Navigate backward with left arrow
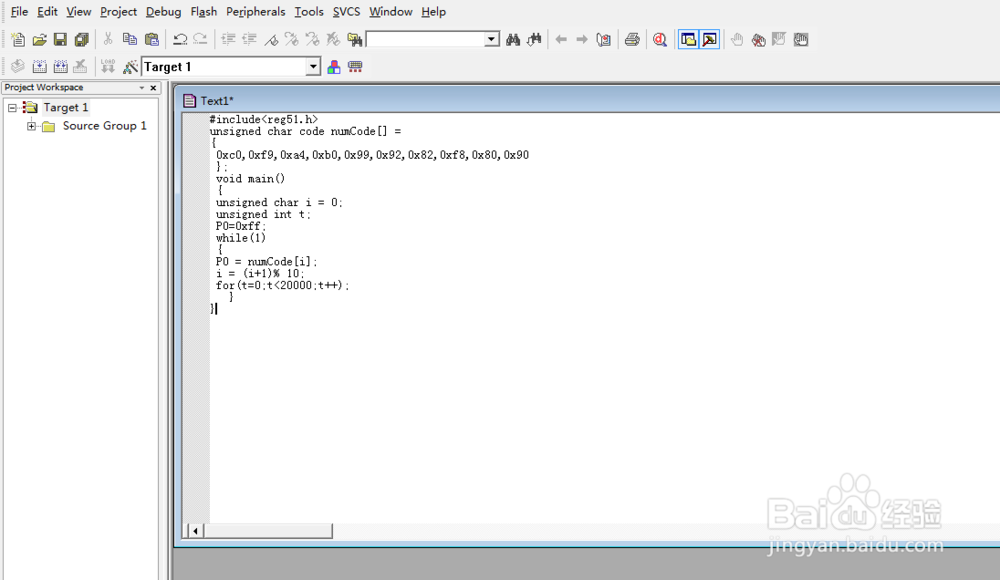The width and height of the screenshot is (1000, 580). pyautogui.click(x=561, y=40)
